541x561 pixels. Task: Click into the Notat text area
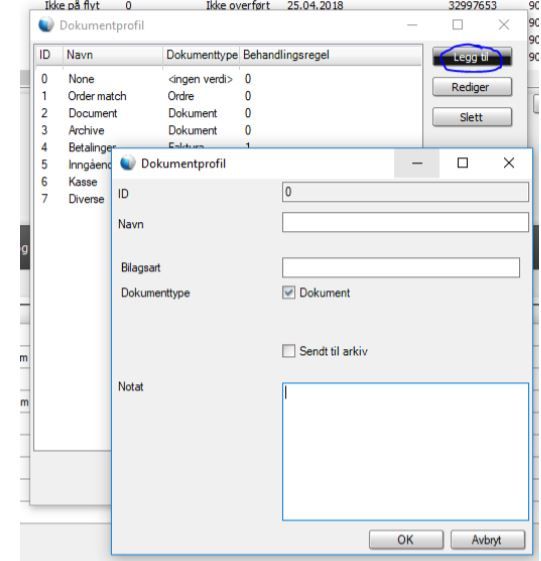point(405,452)
